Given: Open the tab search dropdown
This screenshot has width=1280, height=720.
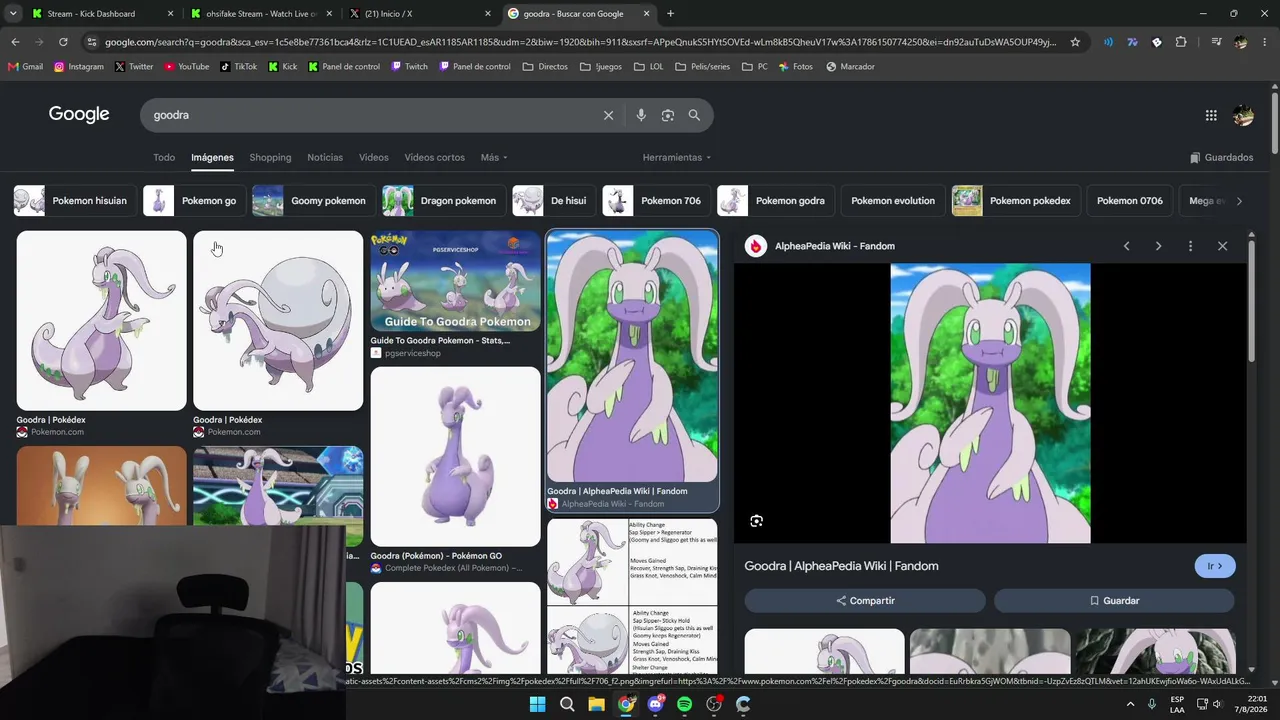Looking at the screenshot, I should pyautogui.click(x=13, y=14).
